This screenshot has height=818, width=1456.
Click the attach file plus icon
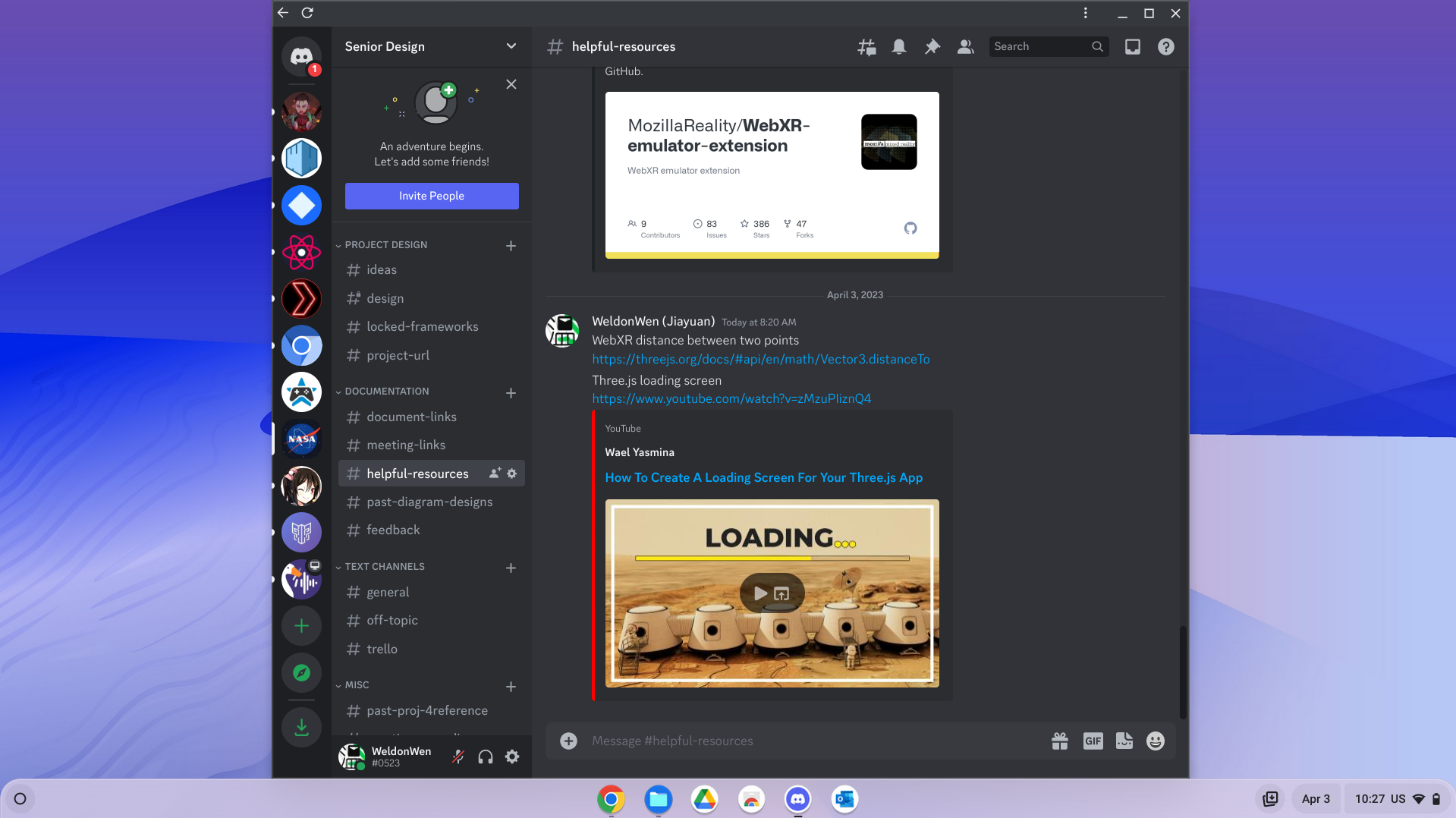[568, 741]
